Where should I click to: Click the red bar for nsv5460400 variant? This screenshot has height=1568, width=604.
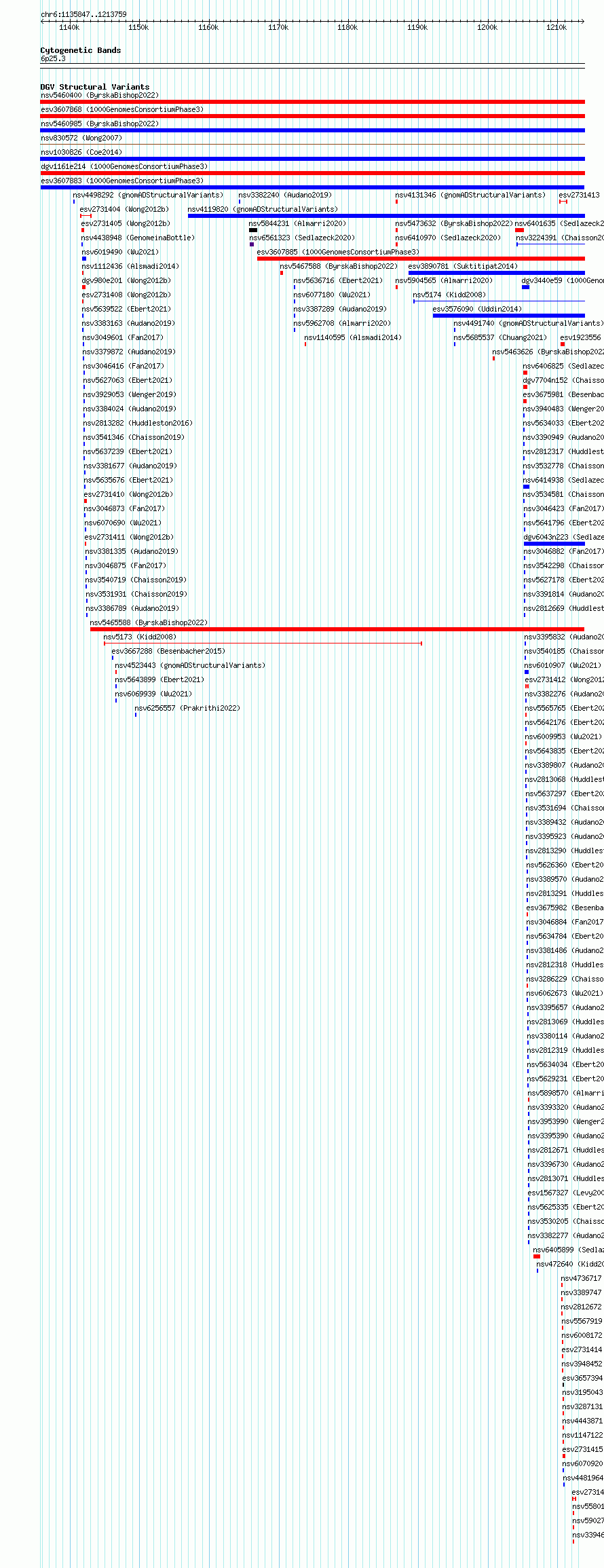312,102
